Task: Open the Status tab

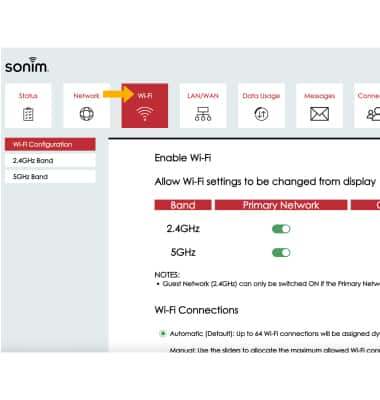Action: (28, 105)
